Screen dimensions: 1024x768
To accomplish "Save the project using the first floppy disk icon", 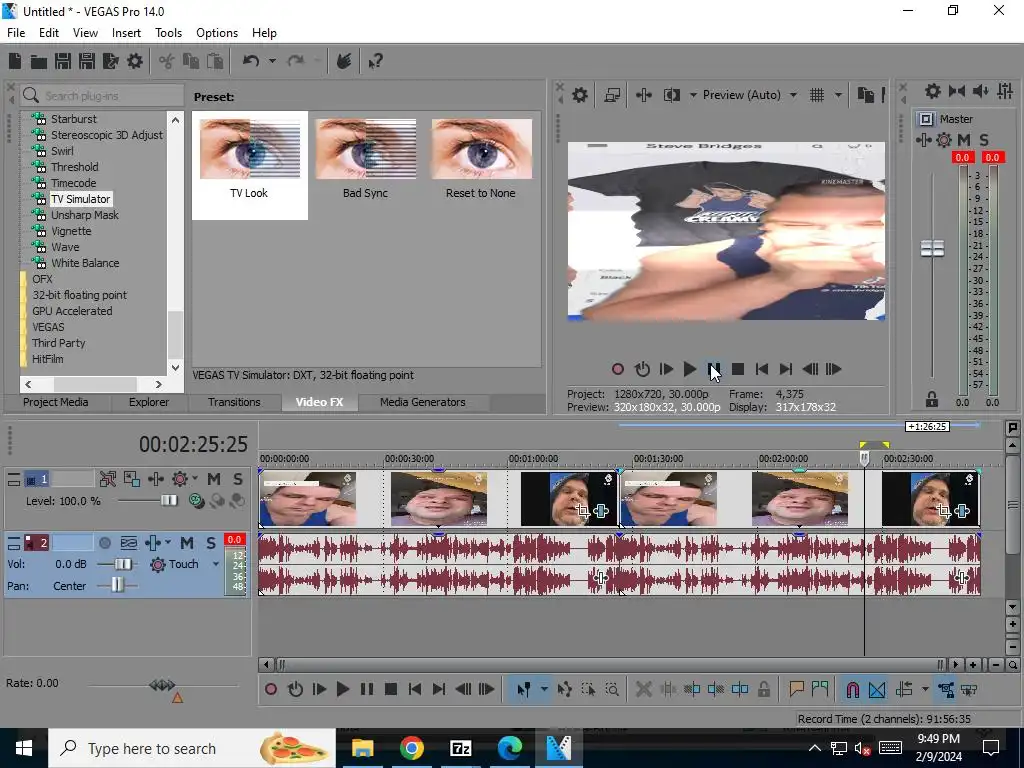I will pos(63,61).
